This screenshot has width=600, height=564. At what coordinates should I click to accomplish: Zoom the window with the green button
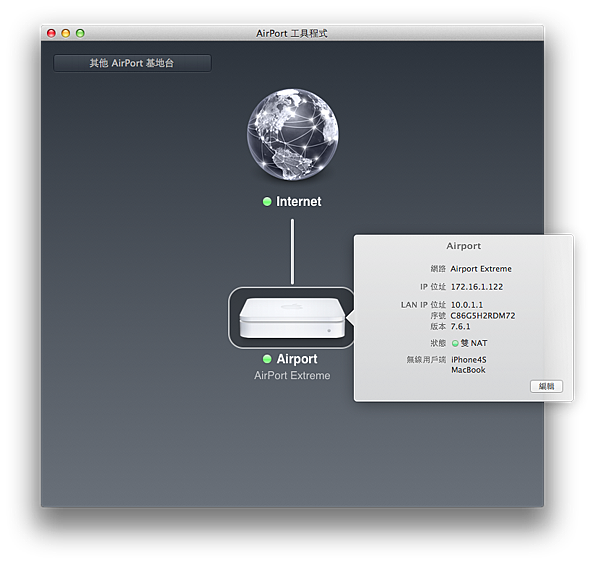click(80, 33)
